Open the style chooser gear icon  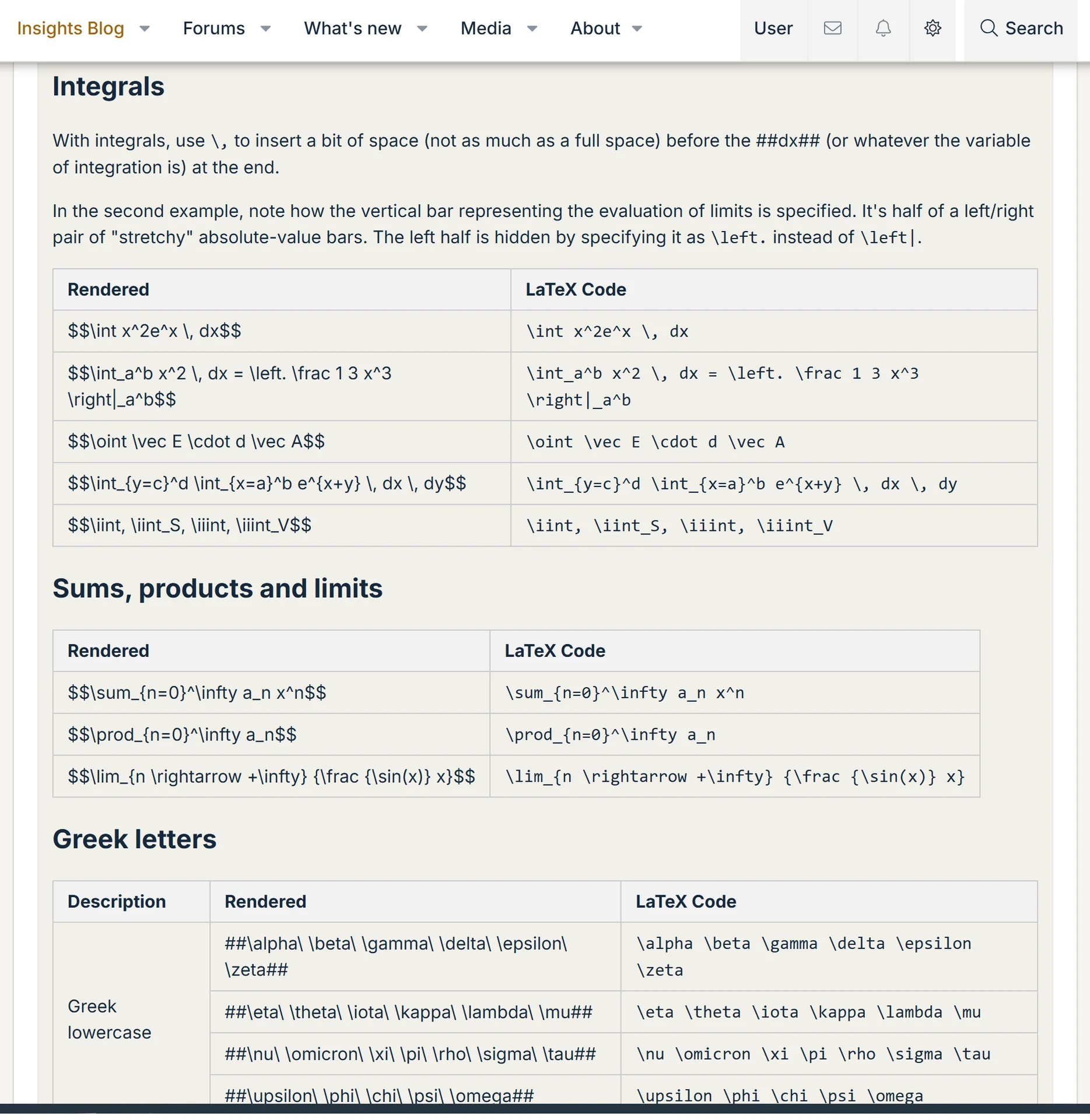coord(933,28)
